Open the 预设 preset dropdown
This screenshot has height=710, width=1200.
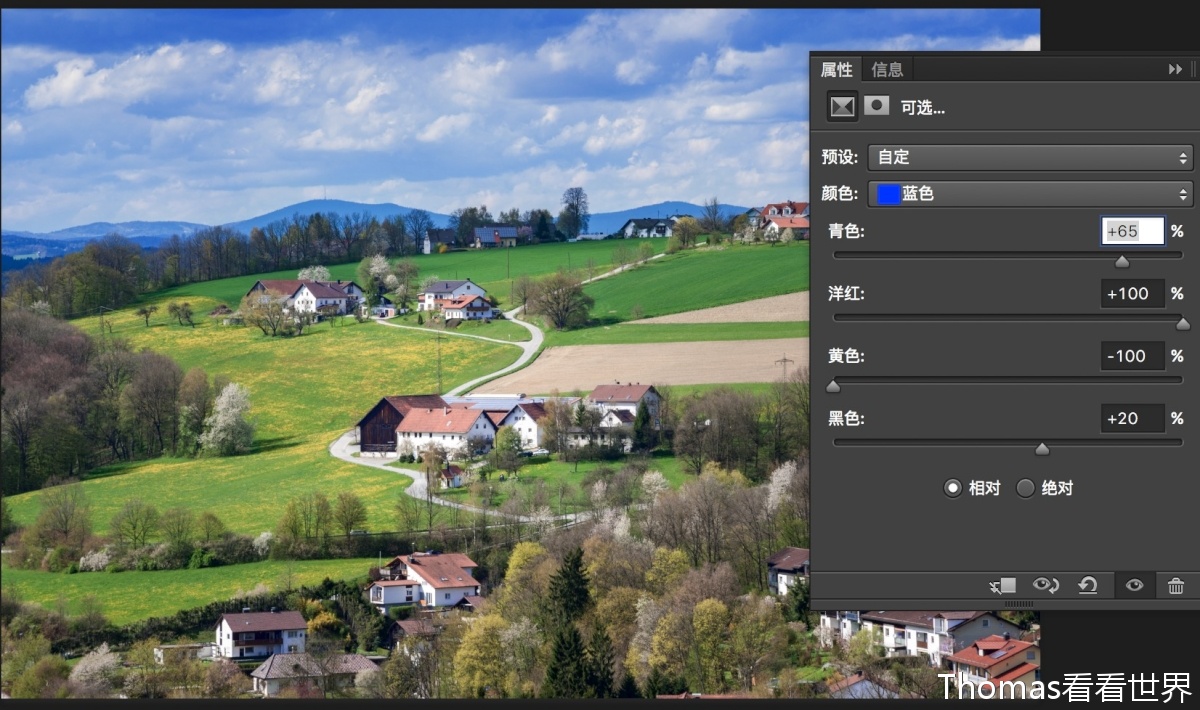(1031, 157)
